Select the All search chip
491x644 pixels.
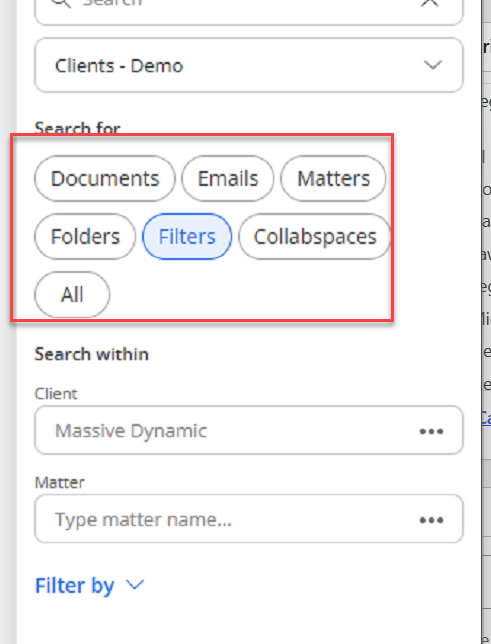(72, 294)
